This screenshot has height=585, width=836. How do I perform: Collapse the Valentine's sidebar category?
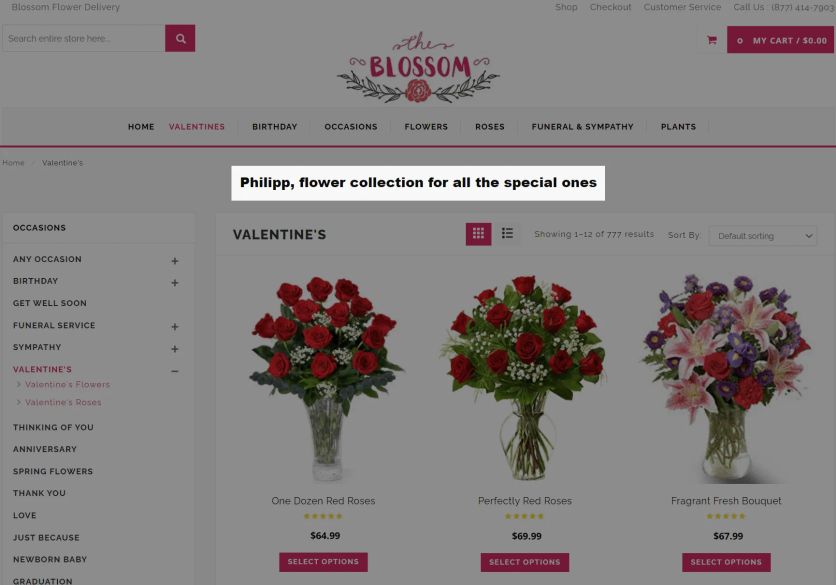(x=175, y=371)
